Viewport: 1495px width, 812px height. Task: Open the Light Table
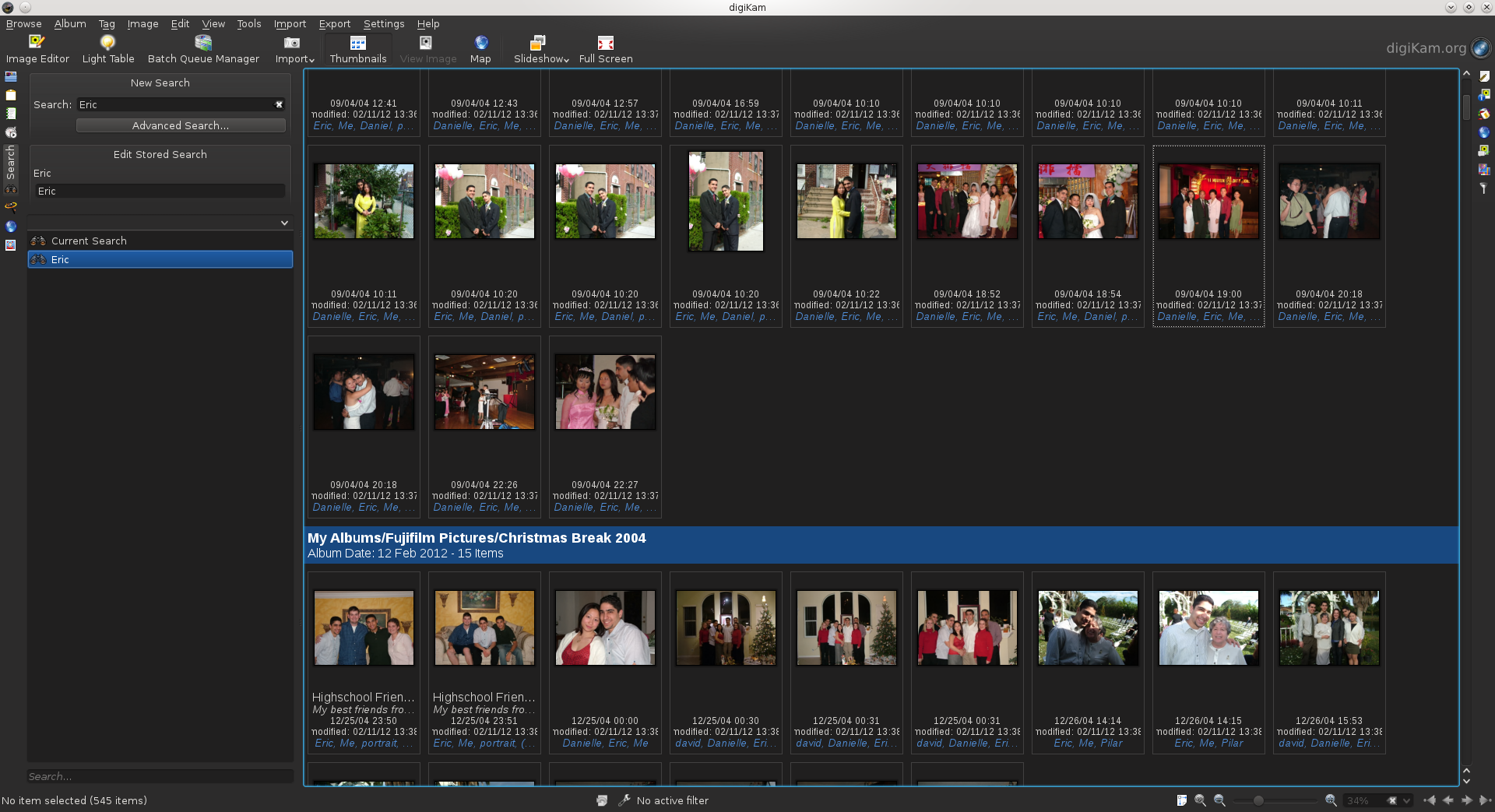108,49
